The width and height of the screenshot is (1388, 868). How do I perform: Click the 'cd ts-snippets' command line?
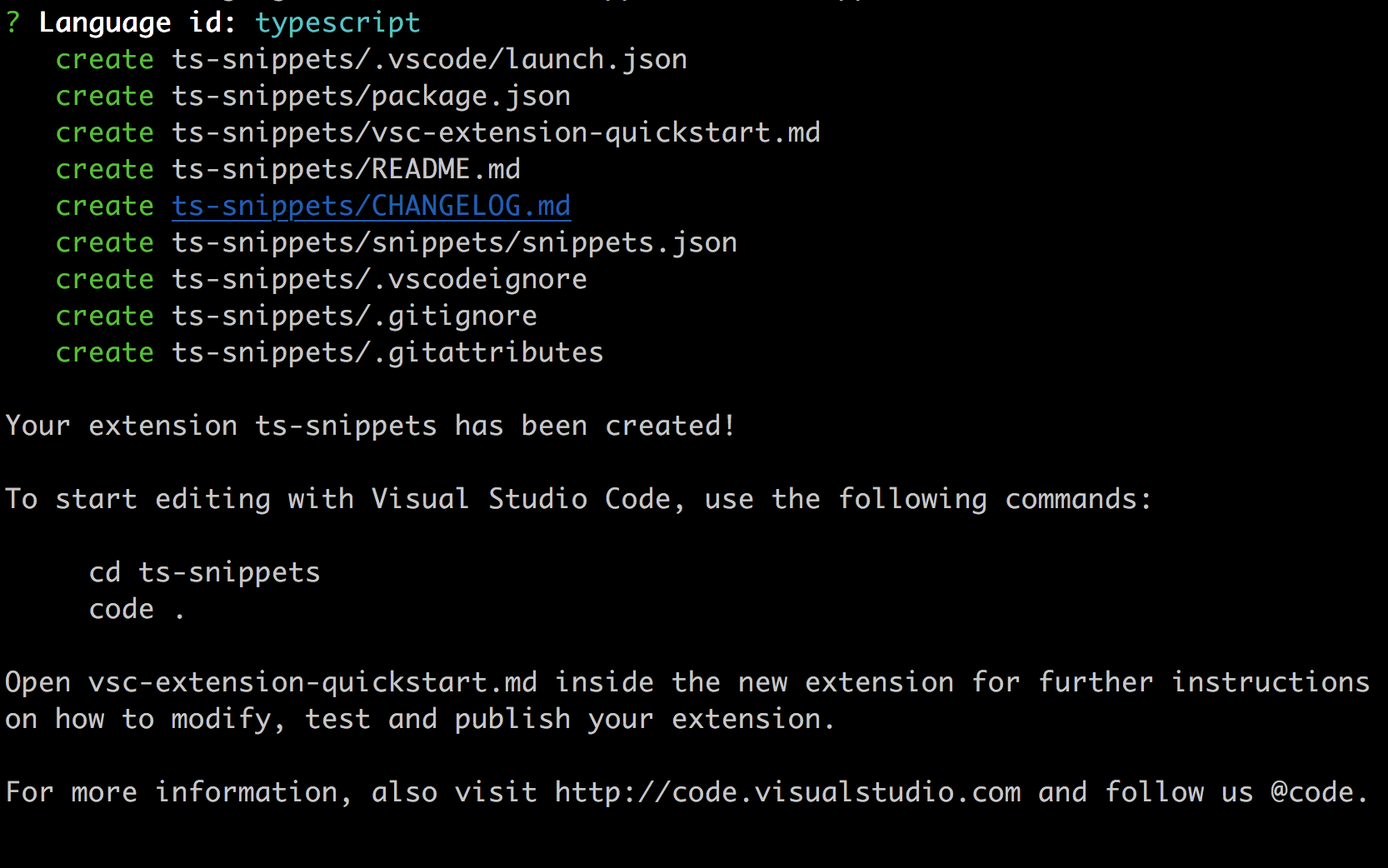pyautogui.click(x=204, y=572)
